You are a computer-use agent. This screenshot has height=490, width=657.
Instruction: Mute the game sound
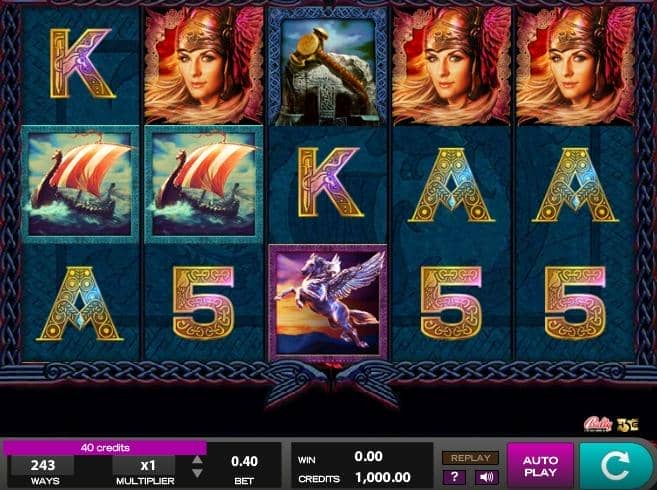(x=486, y=477)
